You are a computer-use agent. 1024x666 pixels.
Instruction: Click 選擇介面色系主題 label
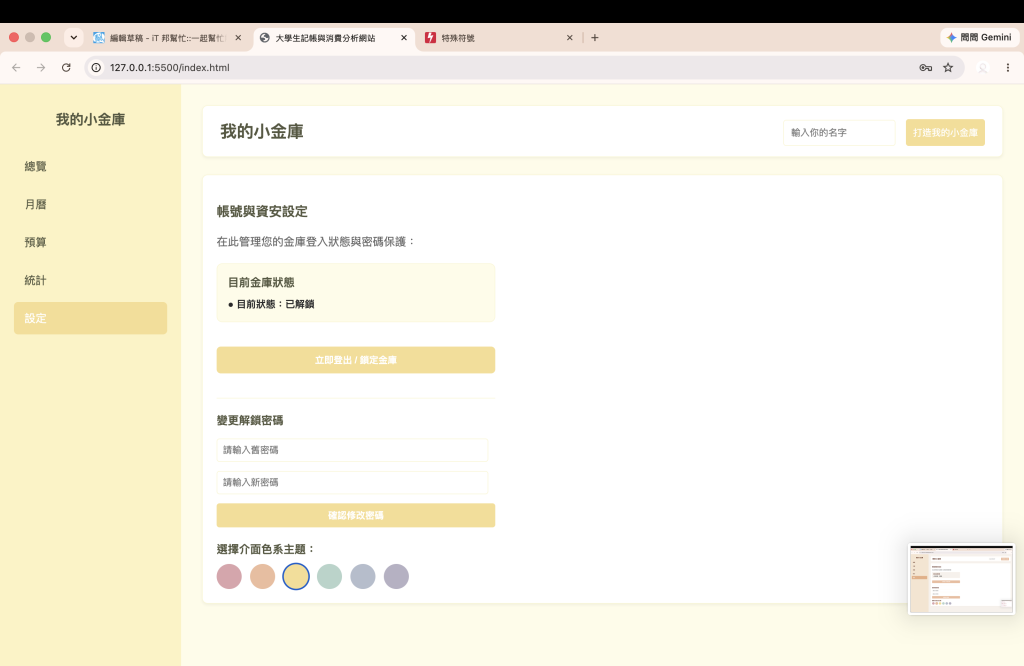click(266, 549)
